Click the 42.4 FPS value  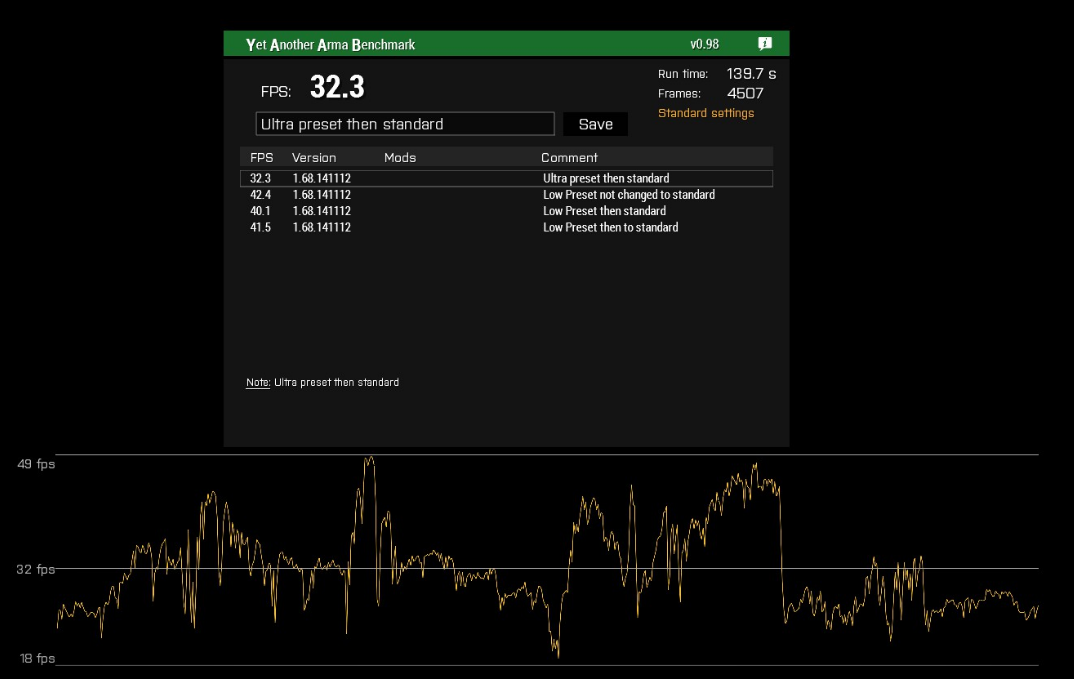[260, 195]
